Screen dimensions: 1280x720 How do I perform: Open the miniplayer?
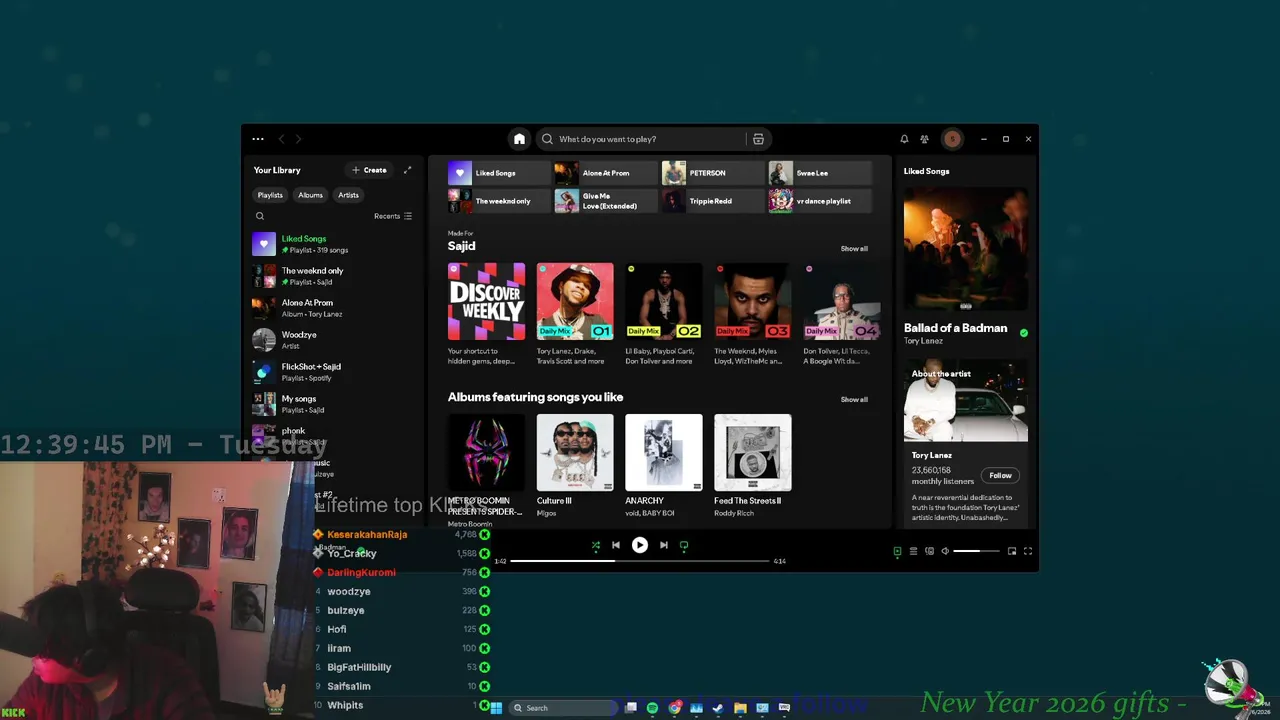pyautogui.click(x=1012, y=551)
